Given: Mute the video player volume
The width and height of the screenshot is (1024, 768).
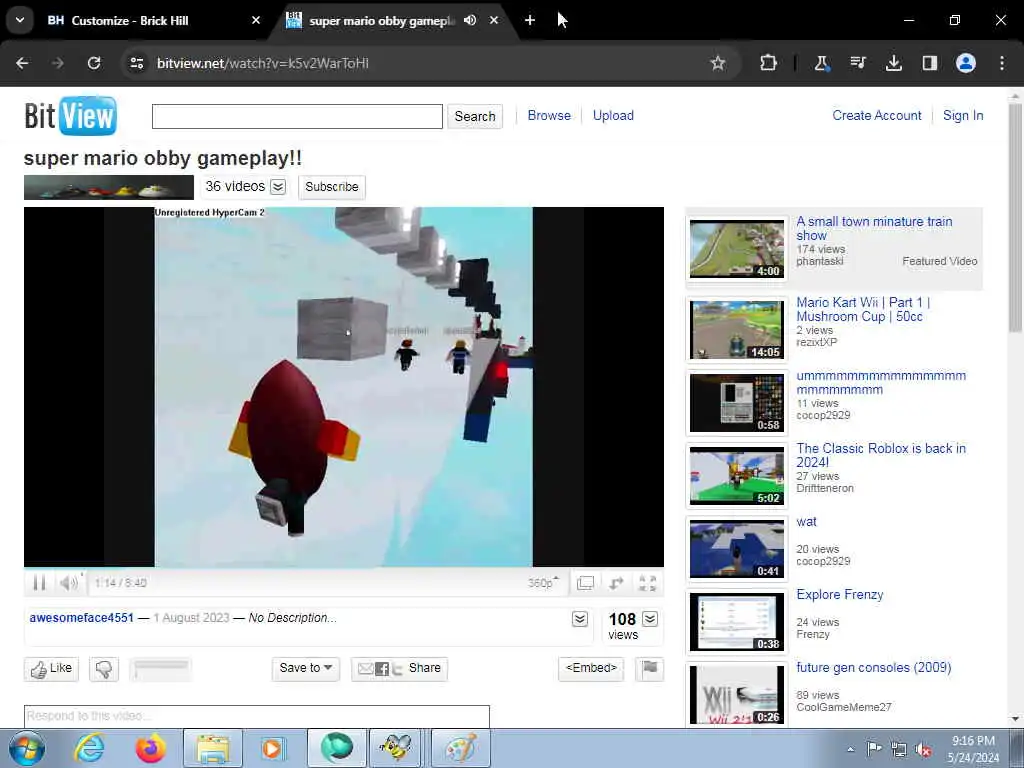Looking at the screenshot, I should tap(69, 583).
